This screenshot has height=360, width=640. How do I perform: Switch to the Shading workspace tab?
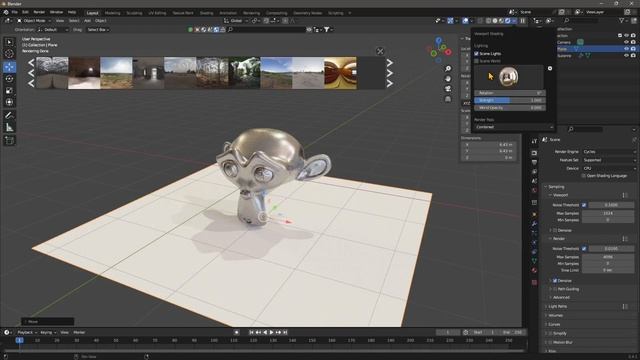pyautogui.click(x=207, y=13)
